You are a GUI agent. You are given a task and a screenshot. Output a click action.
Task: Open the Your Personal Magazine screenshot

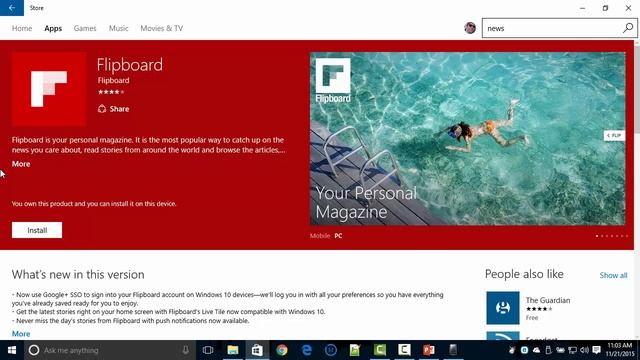tap(467, 139)
